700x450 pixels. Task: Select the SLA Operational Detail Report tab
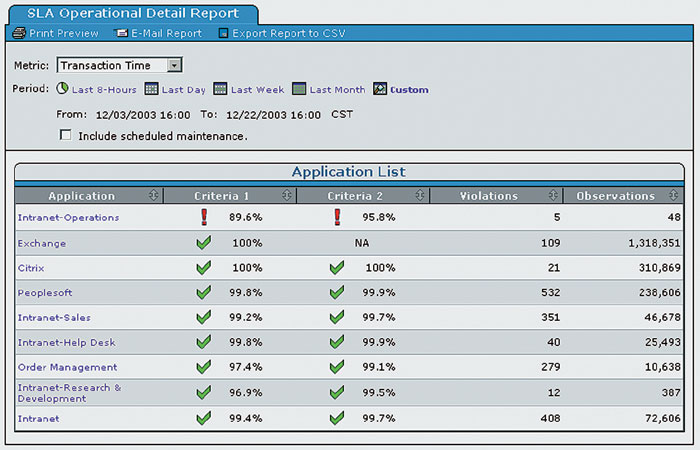coord(132,13)
